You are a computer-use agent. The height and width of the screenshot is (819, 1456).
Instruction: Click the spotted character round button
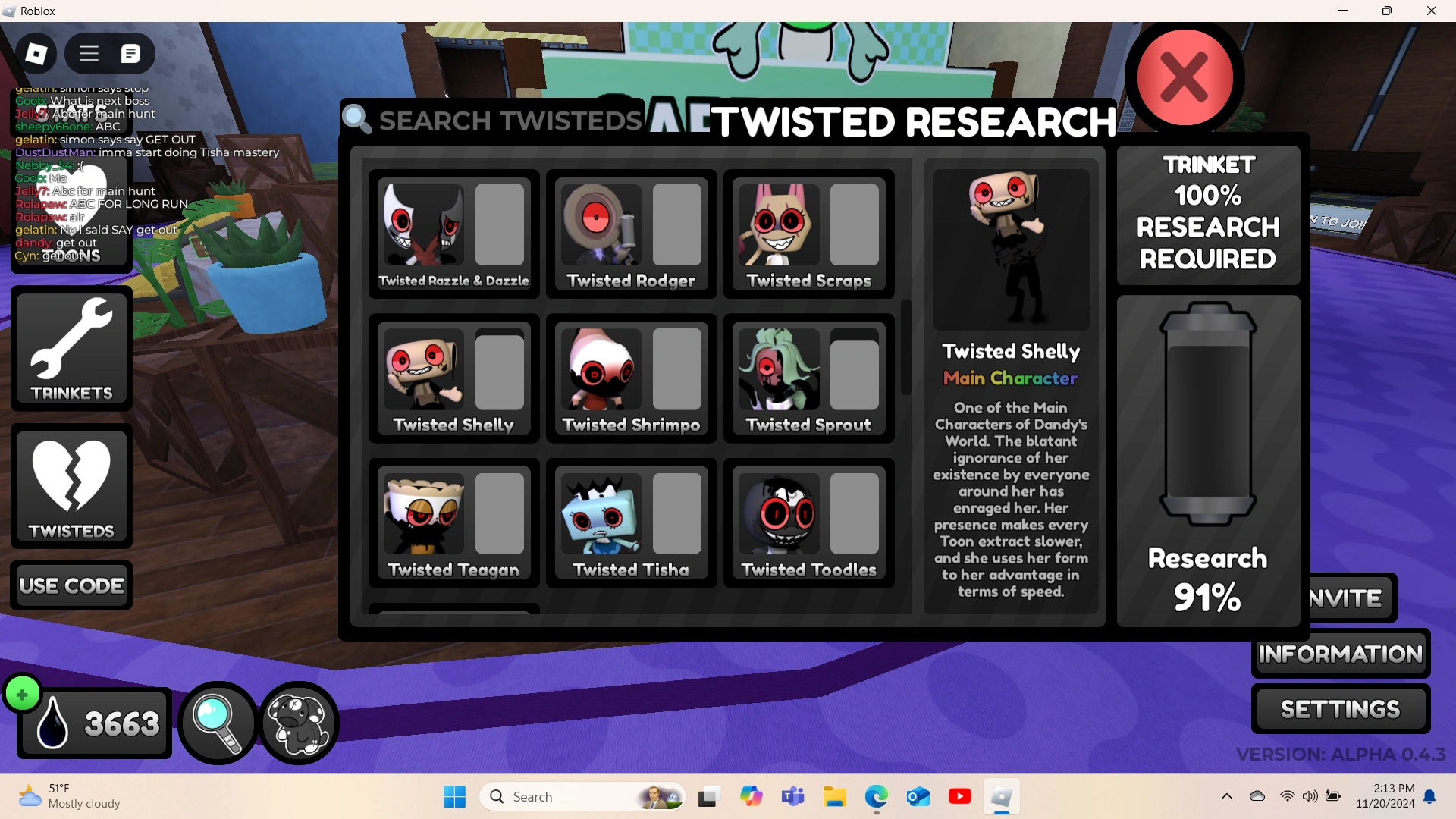(300, 723)
